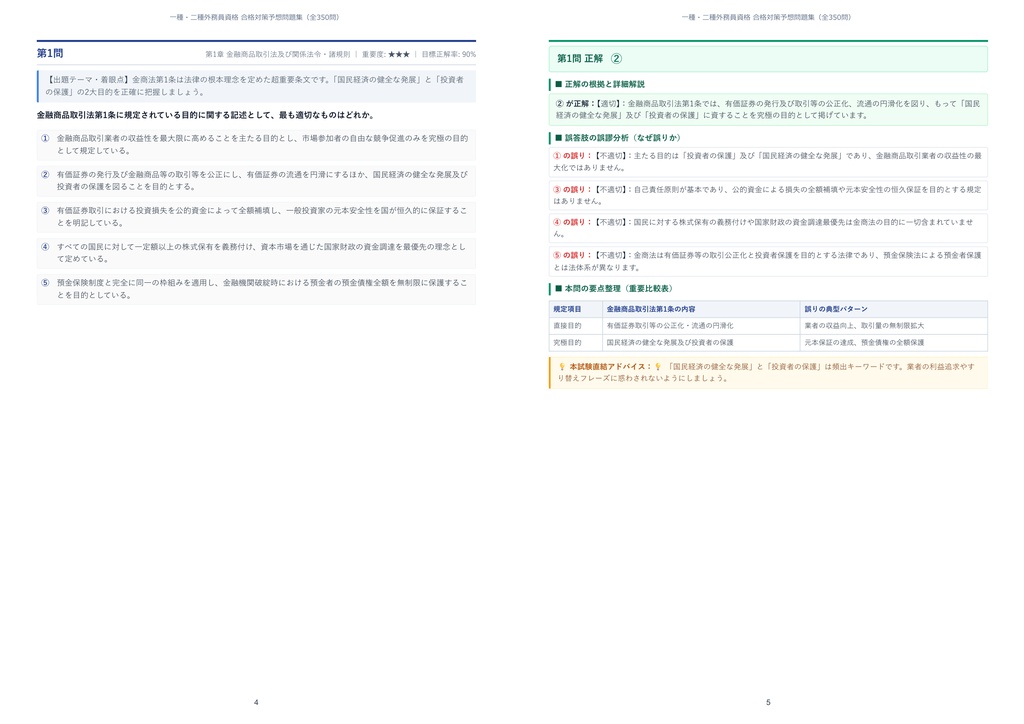Click circled number ④ of the fourth answer choice
Viewport: 1024px width, 724px height.
pos(45,247)
